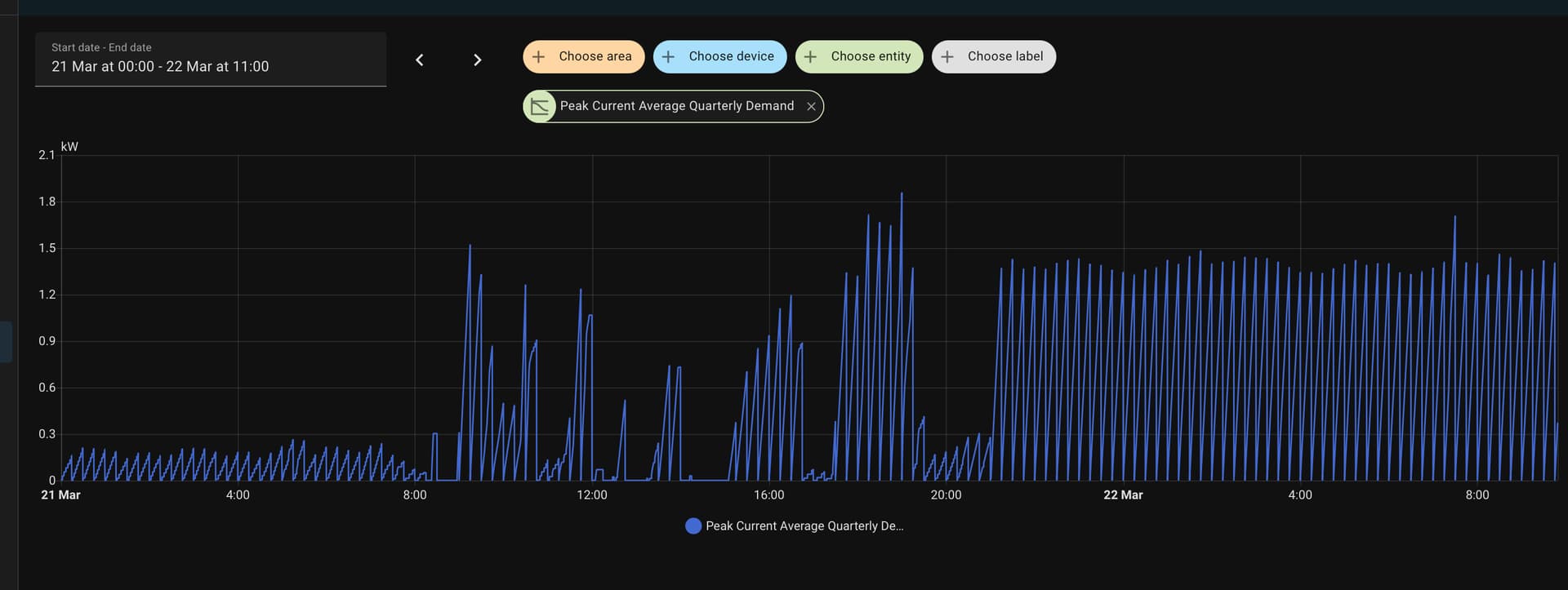Click the 2.1 y-axis tick label
The height and width of the screenshot is (590, 1568).
47,155
